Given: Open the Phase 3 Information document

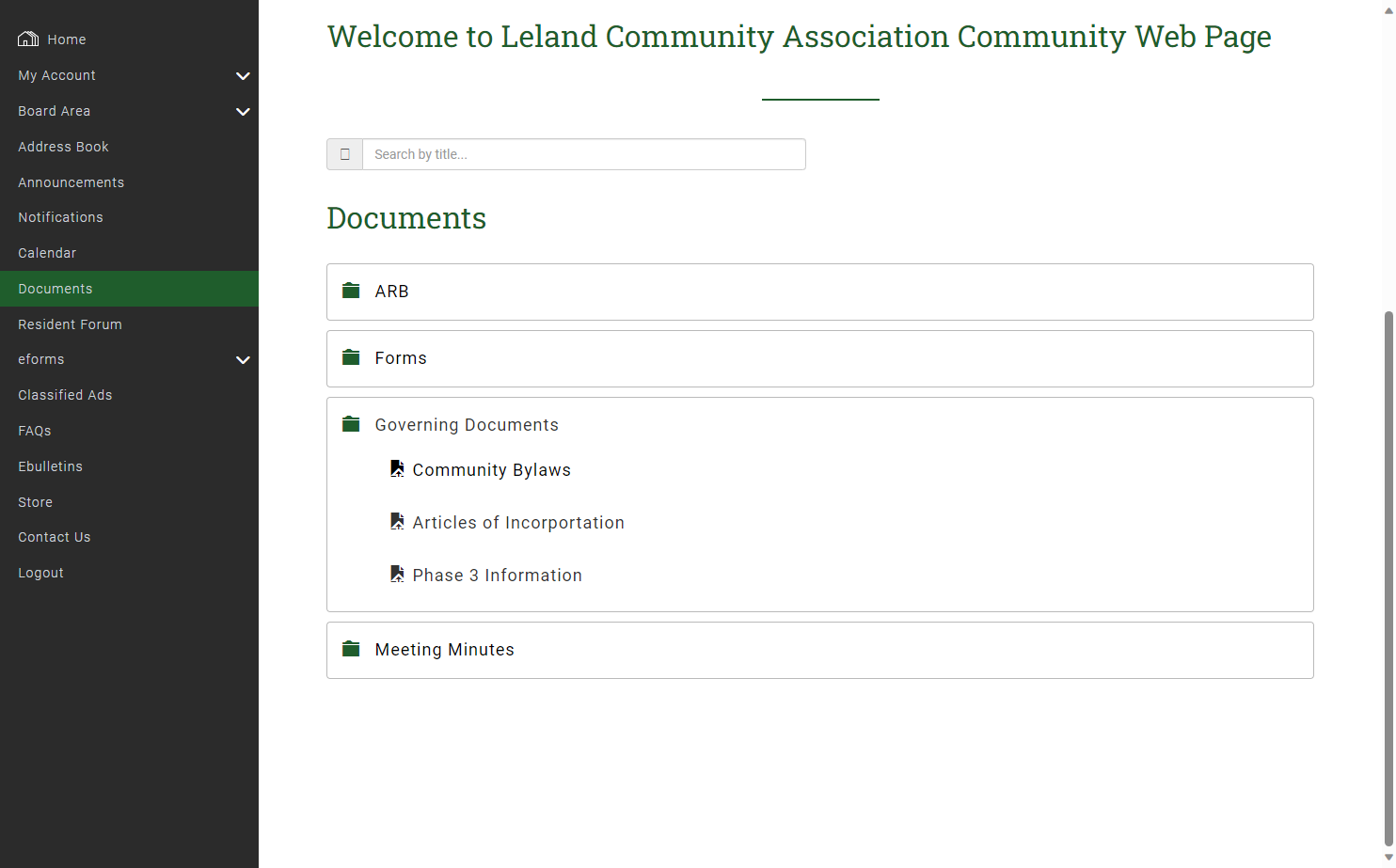Looking at the screenshot, I should click(x=497, y=576).
